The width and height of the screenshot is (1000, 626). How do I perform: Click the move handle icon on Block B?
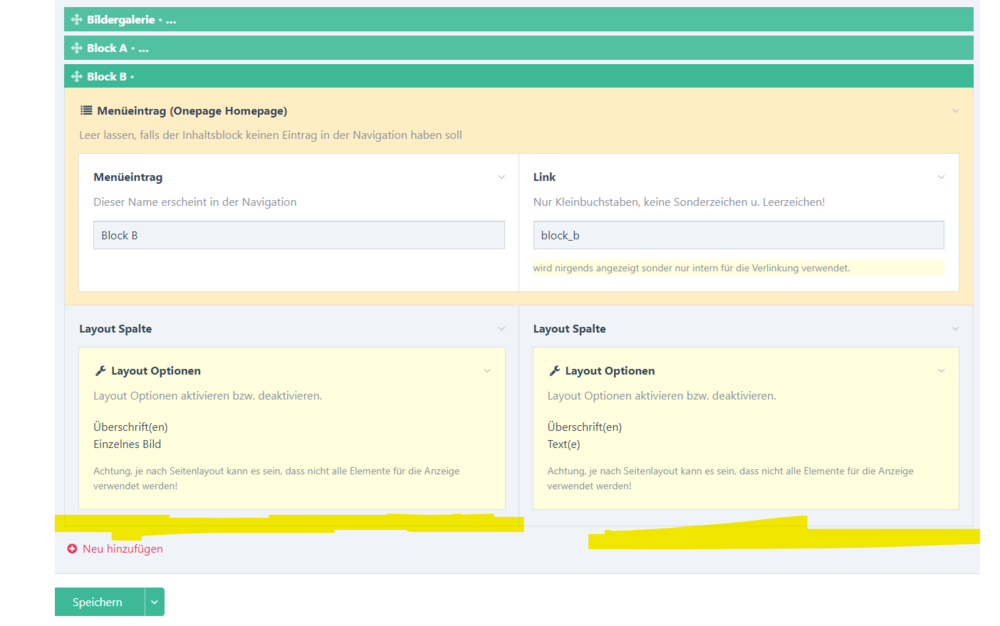[77, 76]
